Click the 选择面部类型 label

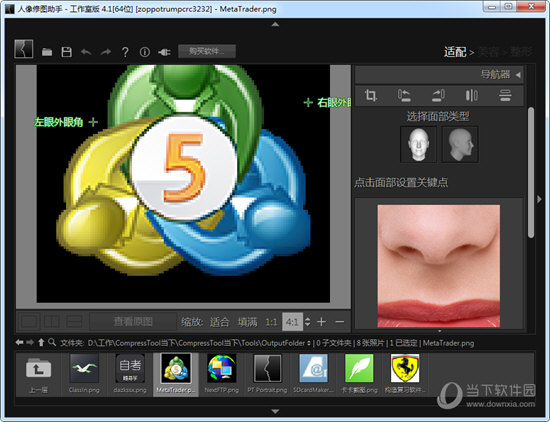438,116
